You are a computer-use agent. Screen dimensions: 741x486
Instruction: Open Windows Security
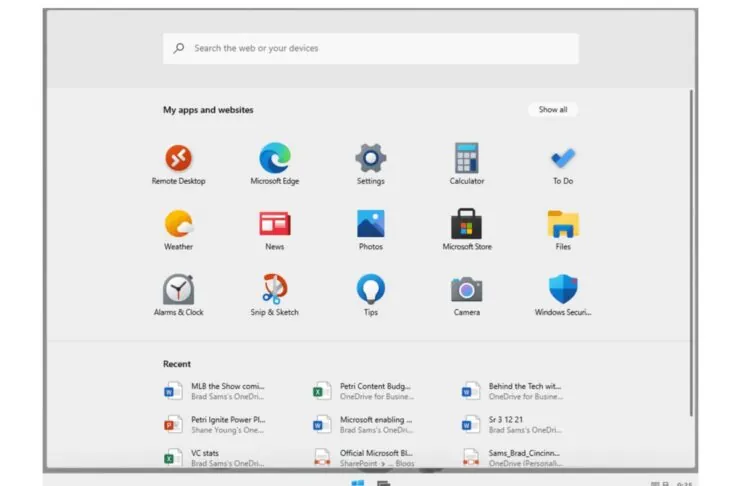pos(563,295)
